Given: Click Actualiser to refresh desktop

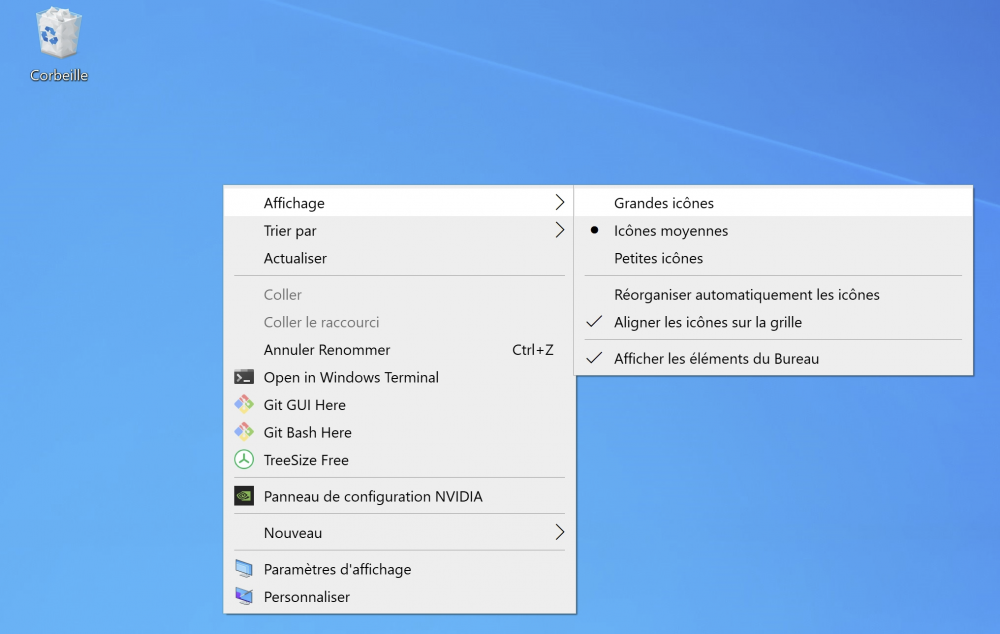Looking at the screenshot, I should coord(295,258).
